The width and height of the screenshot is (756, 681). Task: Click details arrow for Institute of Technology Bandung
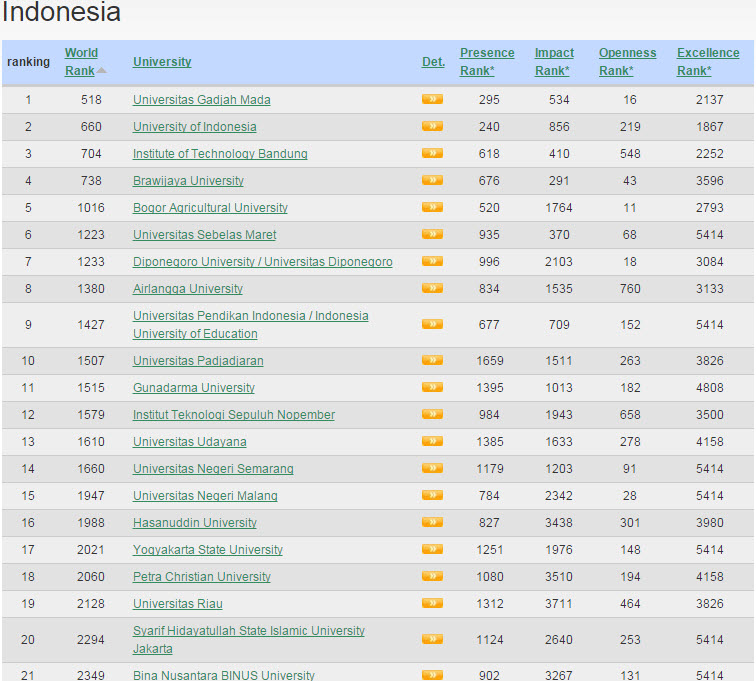(x=432, y=153)
